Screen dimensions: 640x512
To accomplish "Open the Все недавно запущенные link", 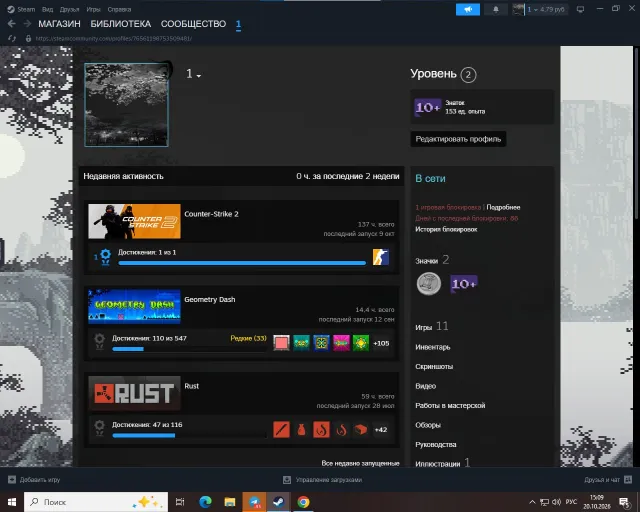I will pos(360,463).
